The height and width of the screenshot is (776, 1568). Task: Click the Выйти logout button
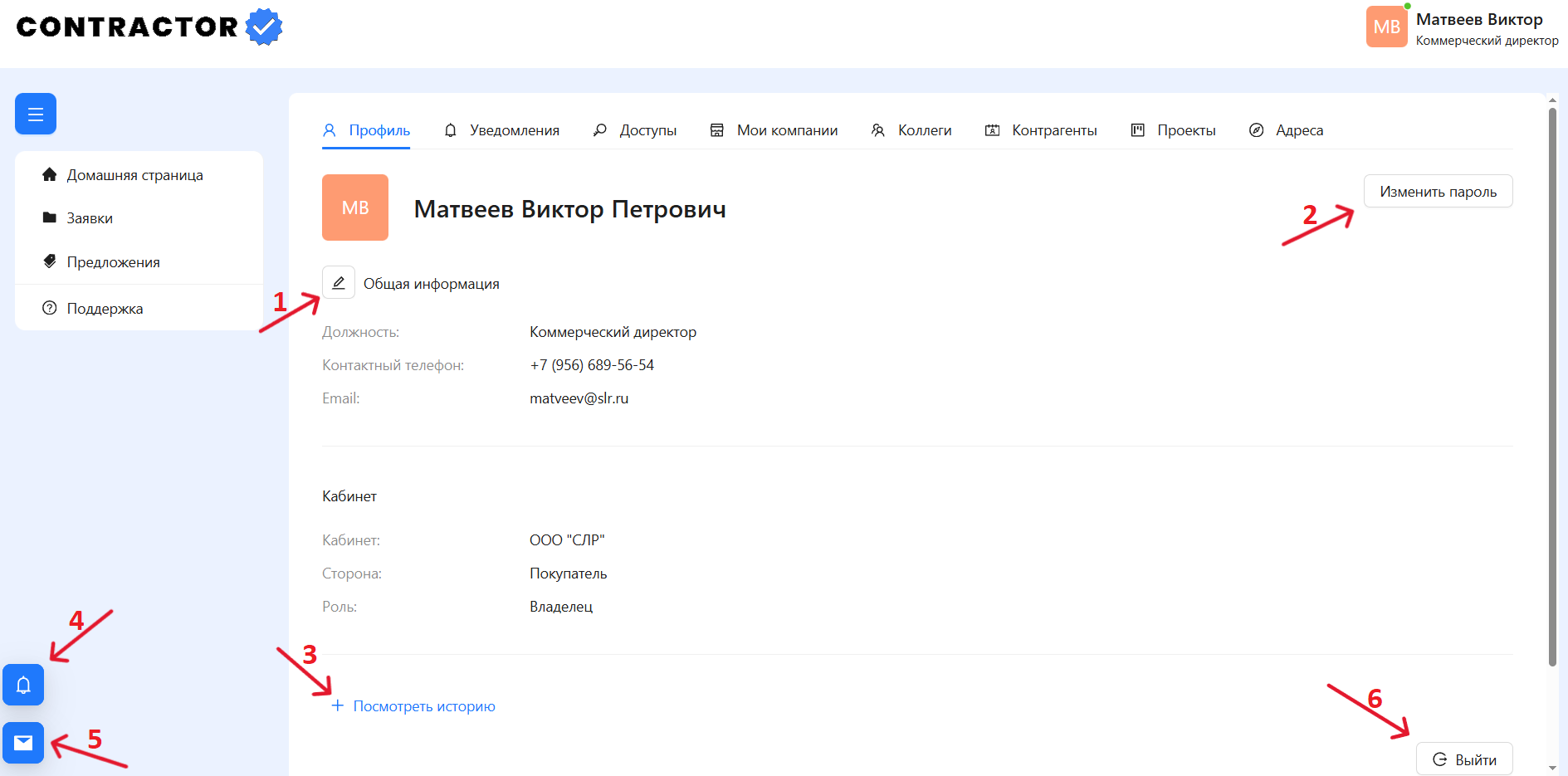1464,759
